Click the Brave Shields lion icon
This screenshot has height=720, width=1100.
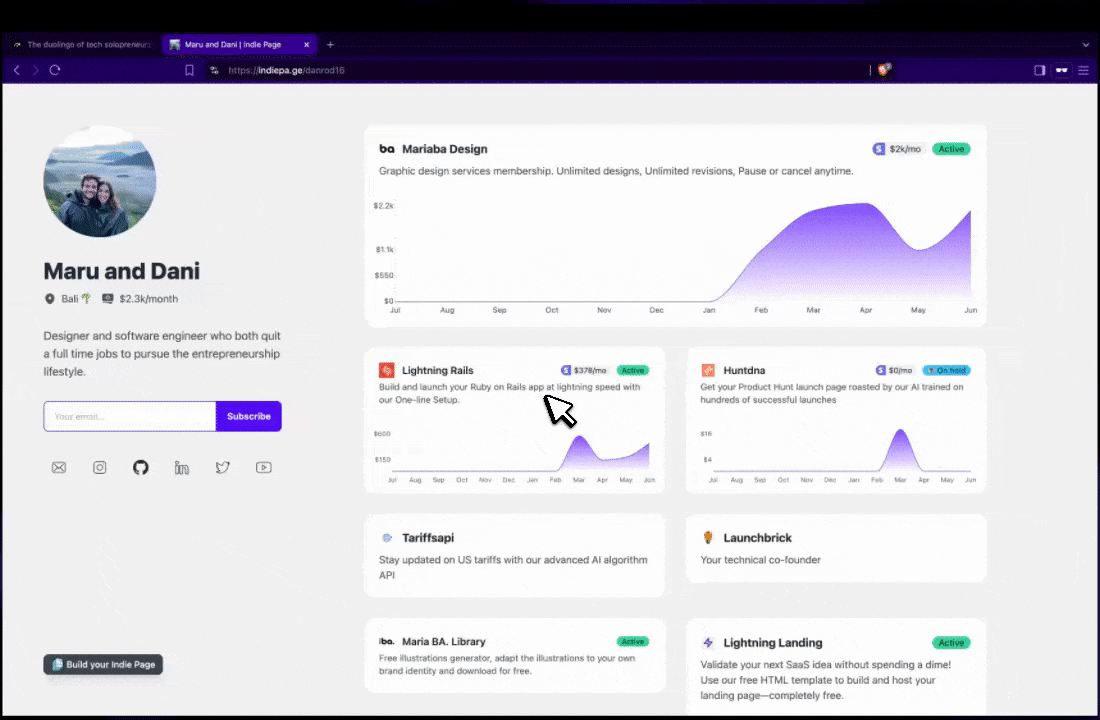coord(884,70)
